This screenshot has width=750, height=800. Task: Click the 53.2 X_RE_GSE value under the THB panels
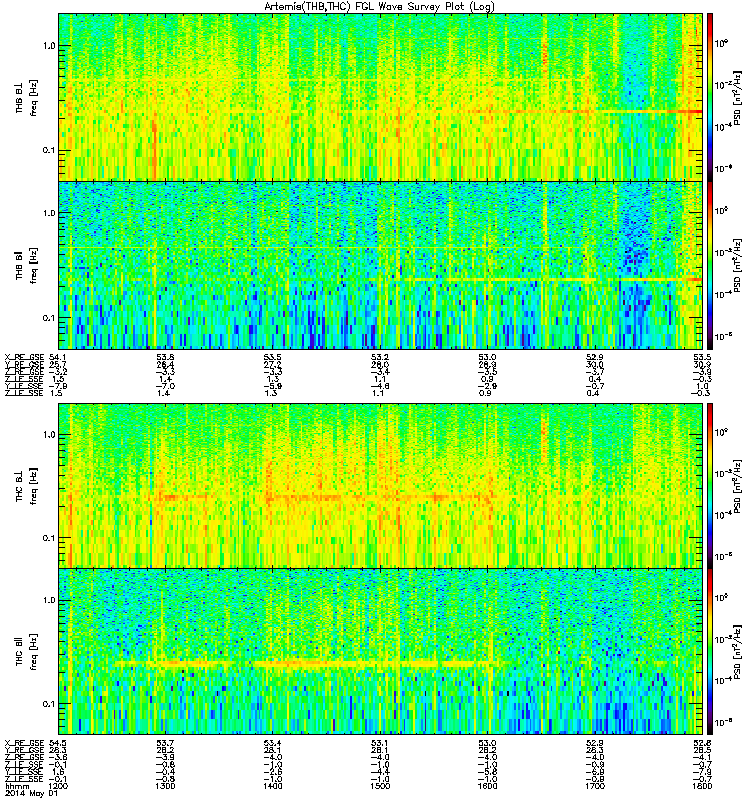[380, 357]
